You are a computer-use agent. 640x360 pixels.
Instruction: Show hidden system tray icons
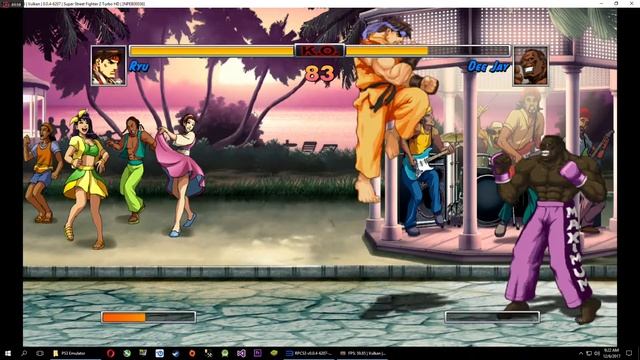point(581,353)
